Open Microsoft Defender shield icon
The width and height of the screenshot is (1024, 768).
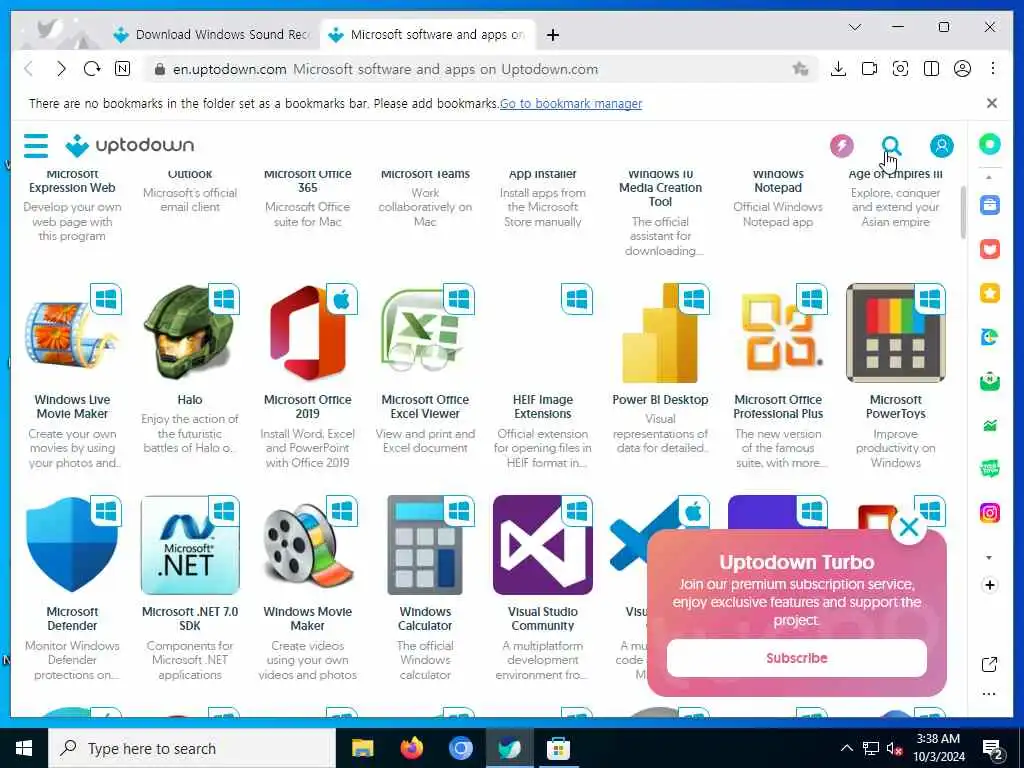pos(72,545)
